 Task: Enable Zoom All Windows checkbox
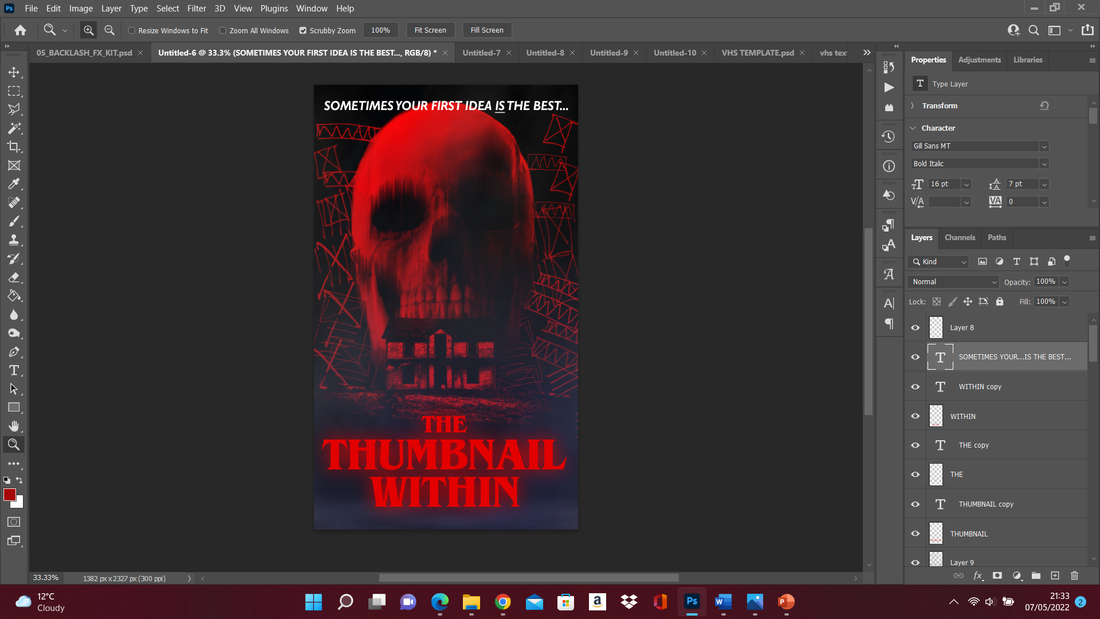pyautogui.click(x=222, y=31)
